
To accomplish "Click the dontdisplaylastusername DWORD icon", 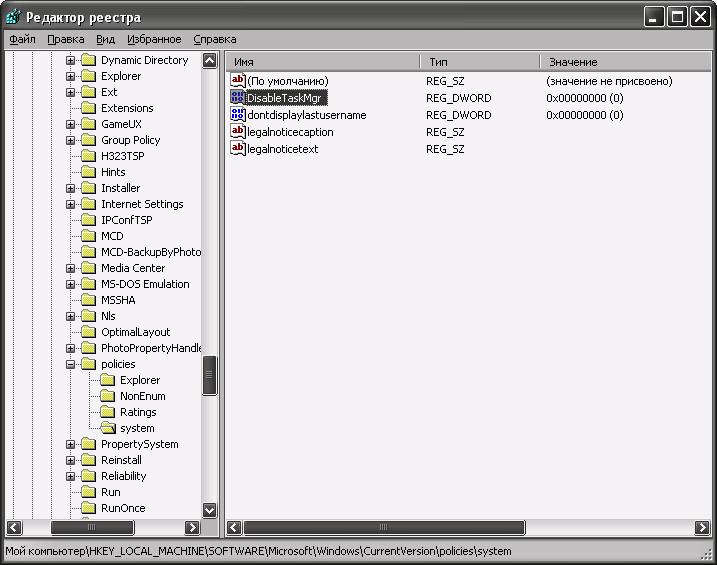I will tap(238, 114).
